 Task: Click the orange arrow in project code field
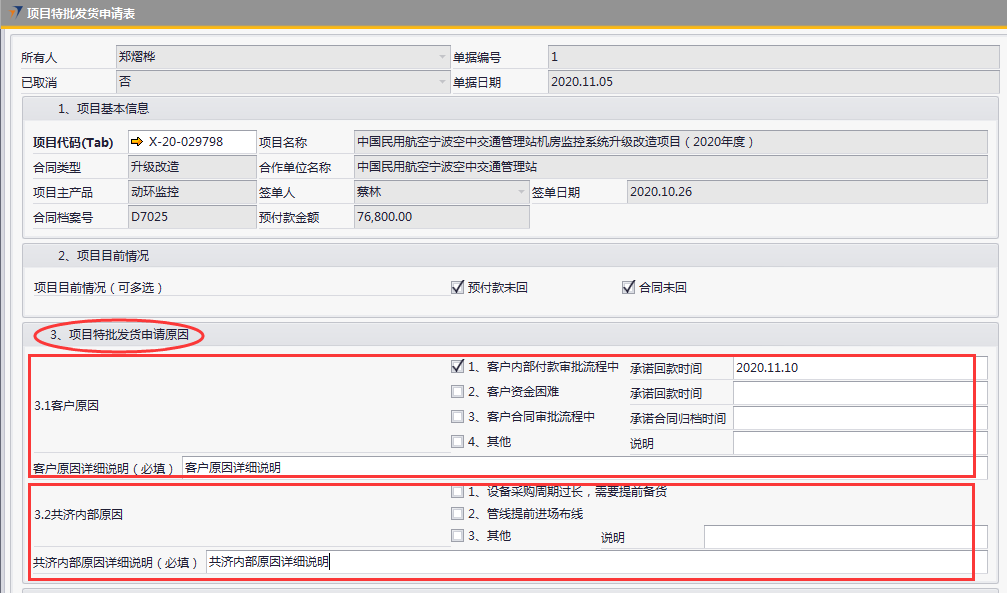tap(137, 142)
